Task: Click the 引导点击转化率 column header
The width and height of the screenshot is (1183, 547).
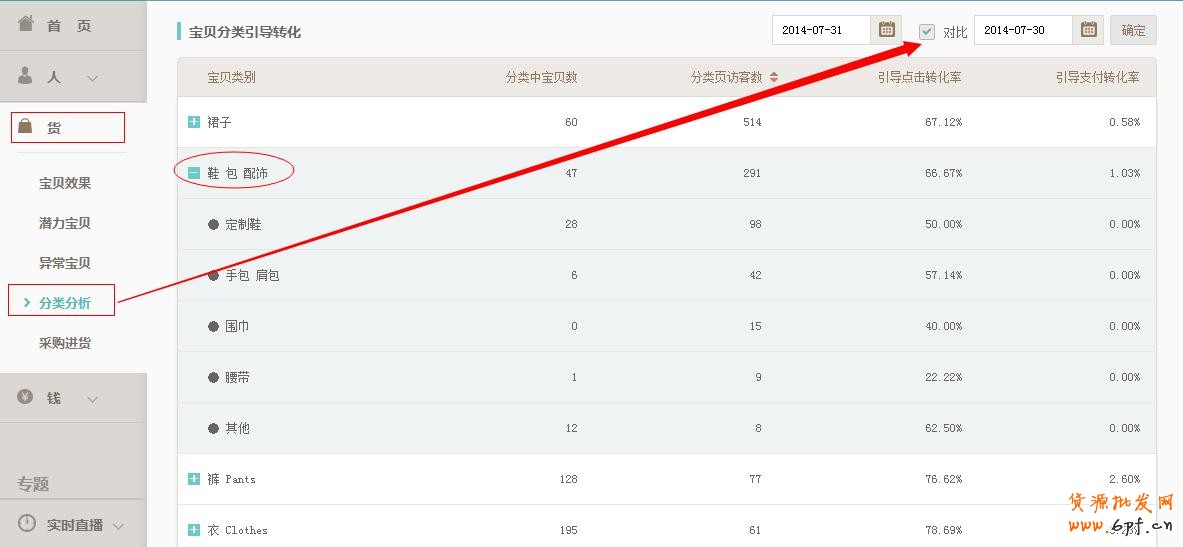Action: [x=919, y=77]
